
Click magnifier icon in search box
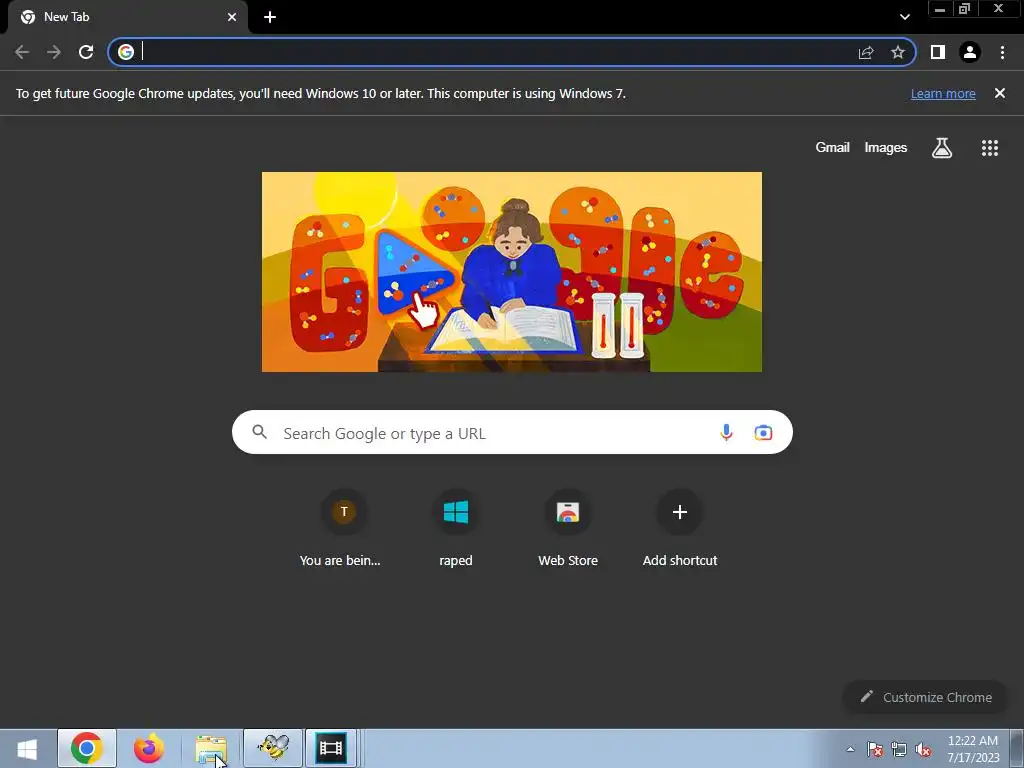259,432
